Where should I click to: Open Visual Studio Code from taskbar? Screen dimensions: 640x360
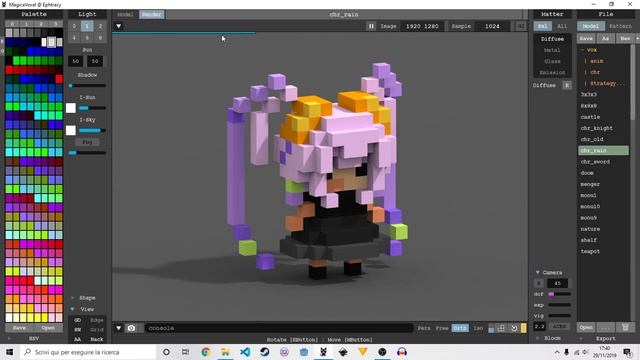(x=245, y=352)
